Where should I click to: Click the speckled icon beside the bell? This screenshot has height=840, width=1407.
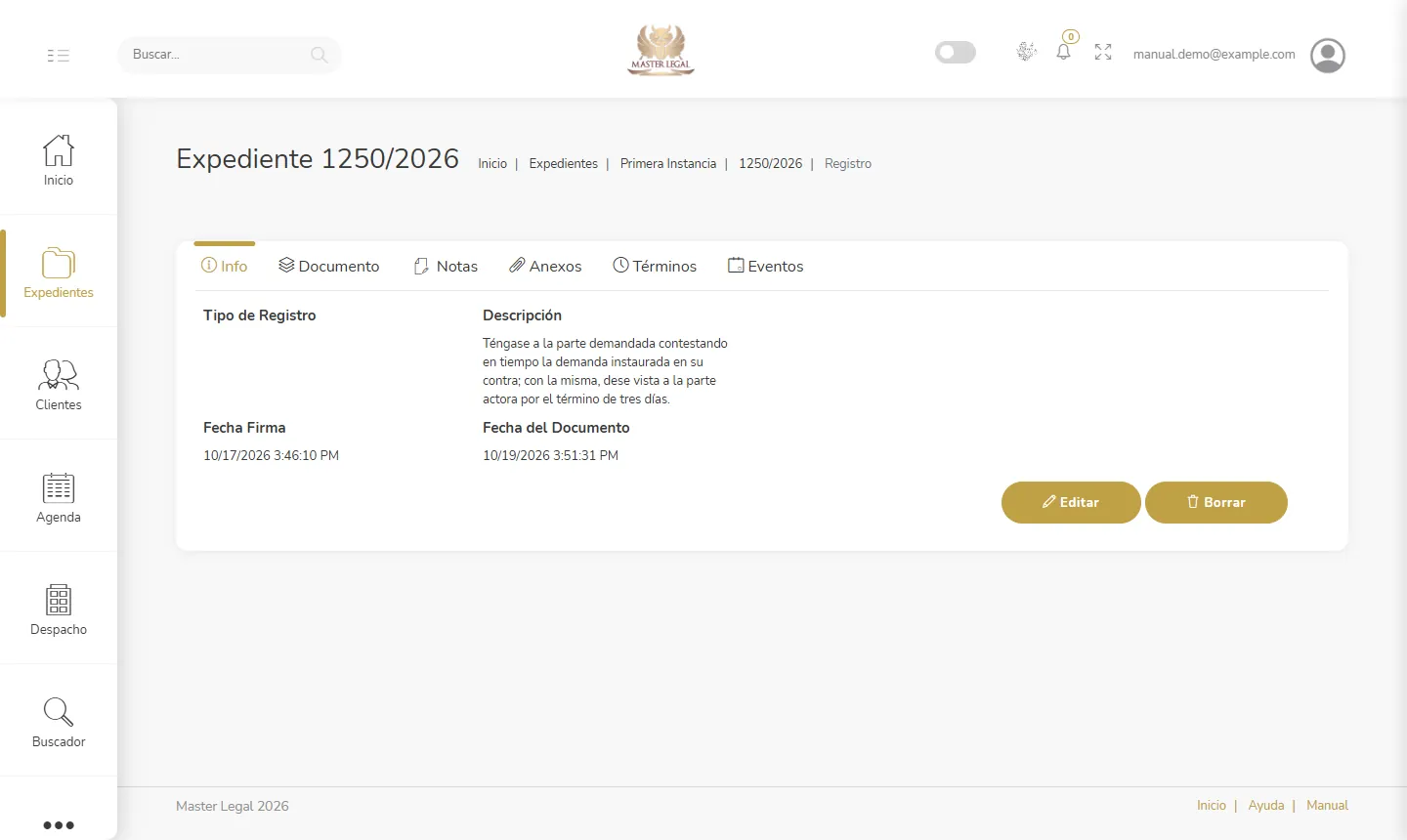pos(1026,52)
